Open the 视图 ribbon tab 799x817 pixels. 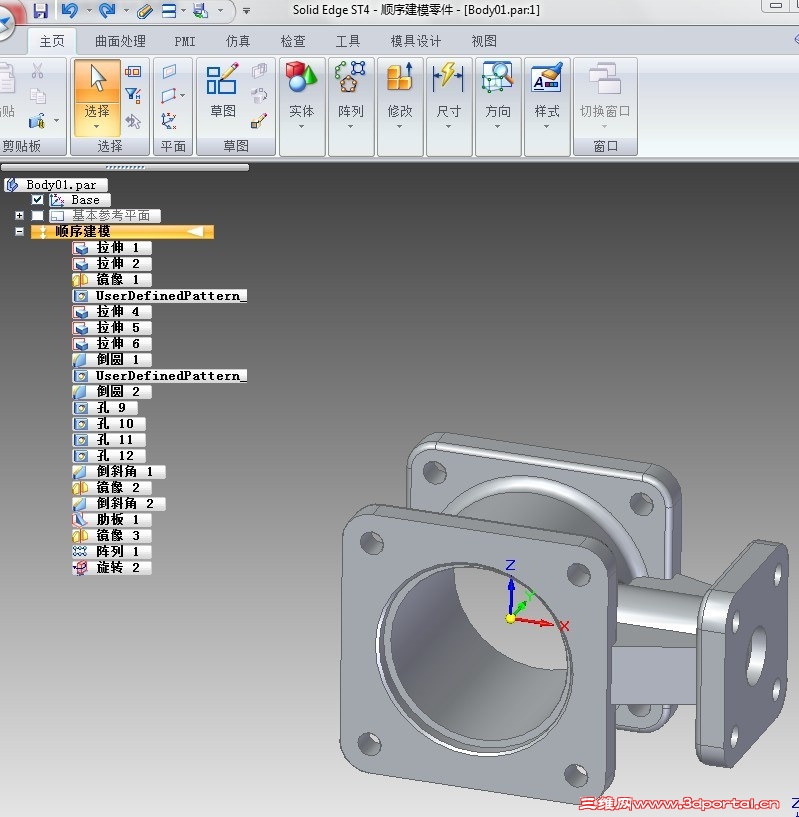click(484, 41)
